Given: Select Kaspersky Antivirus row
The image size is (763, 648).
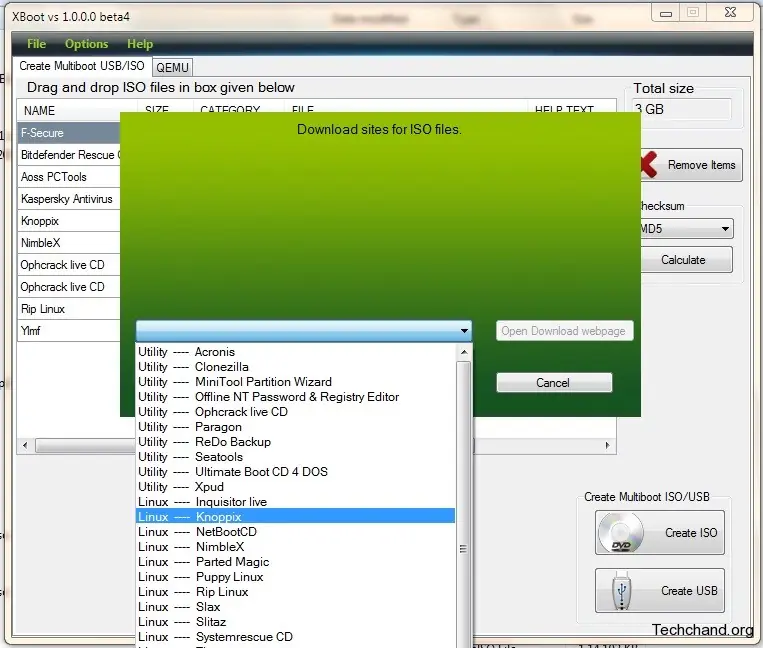Looking at the screenshot, I should [x=69, y=198].
